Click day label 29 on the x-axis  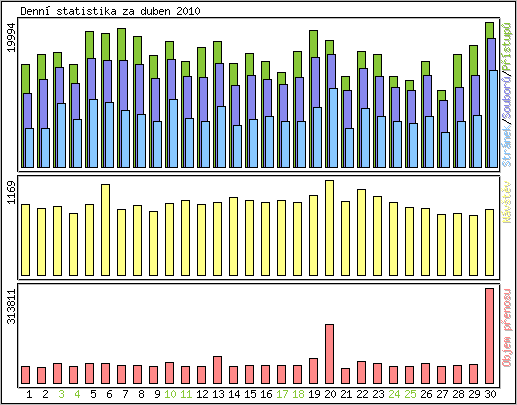tap(474, 394)
